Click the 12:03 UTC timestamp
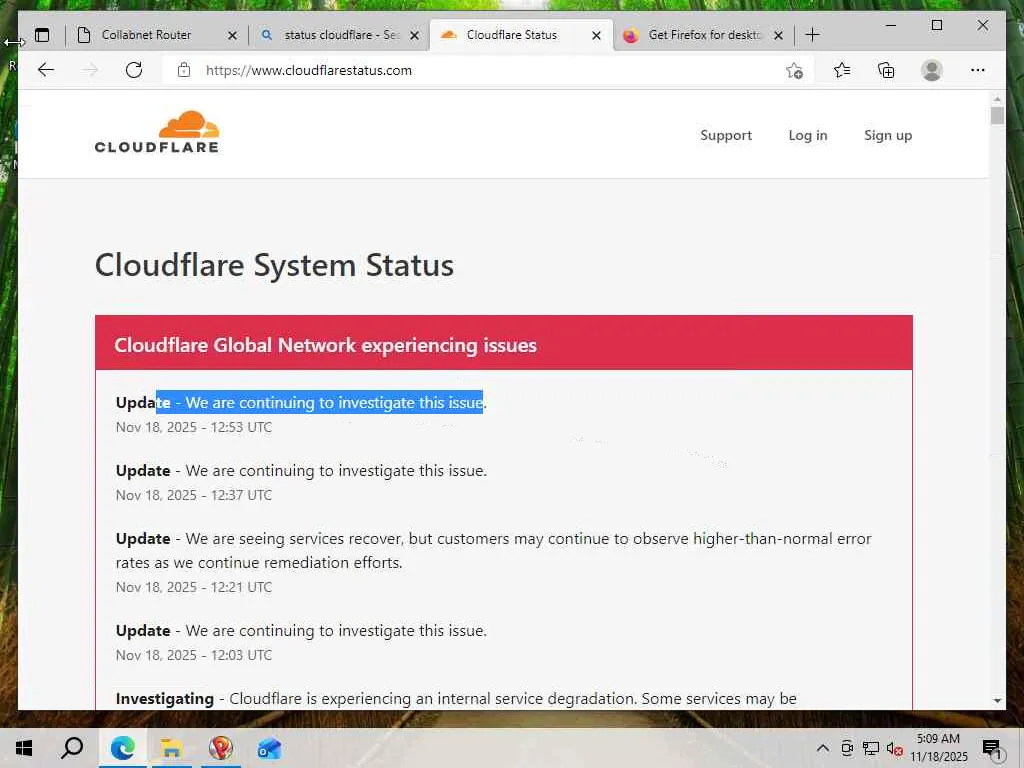Viewport: 1024px width, 768px height. click(193, 655)
